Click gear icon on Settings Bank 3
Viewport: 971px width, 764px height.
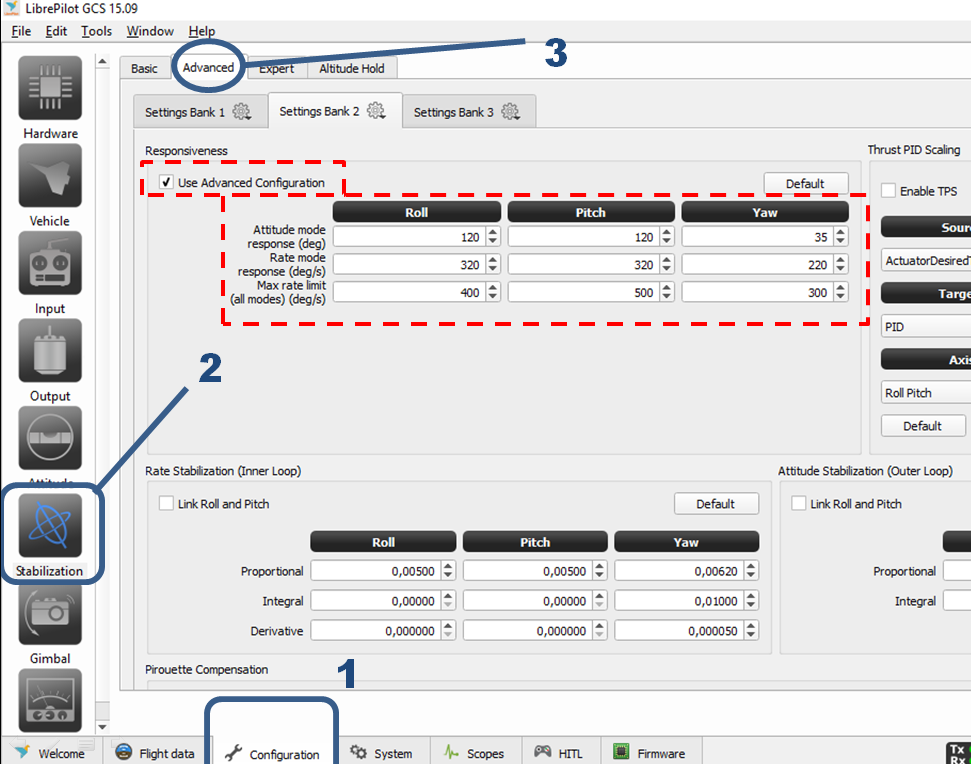click(510, 112)
